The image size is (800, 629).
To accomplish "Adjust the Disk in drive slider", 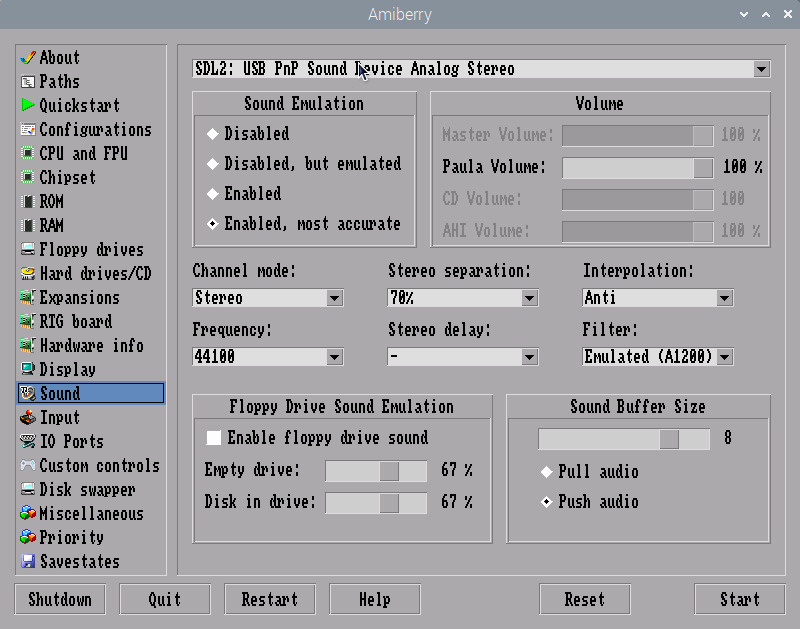I will click(x=377, y=504).
